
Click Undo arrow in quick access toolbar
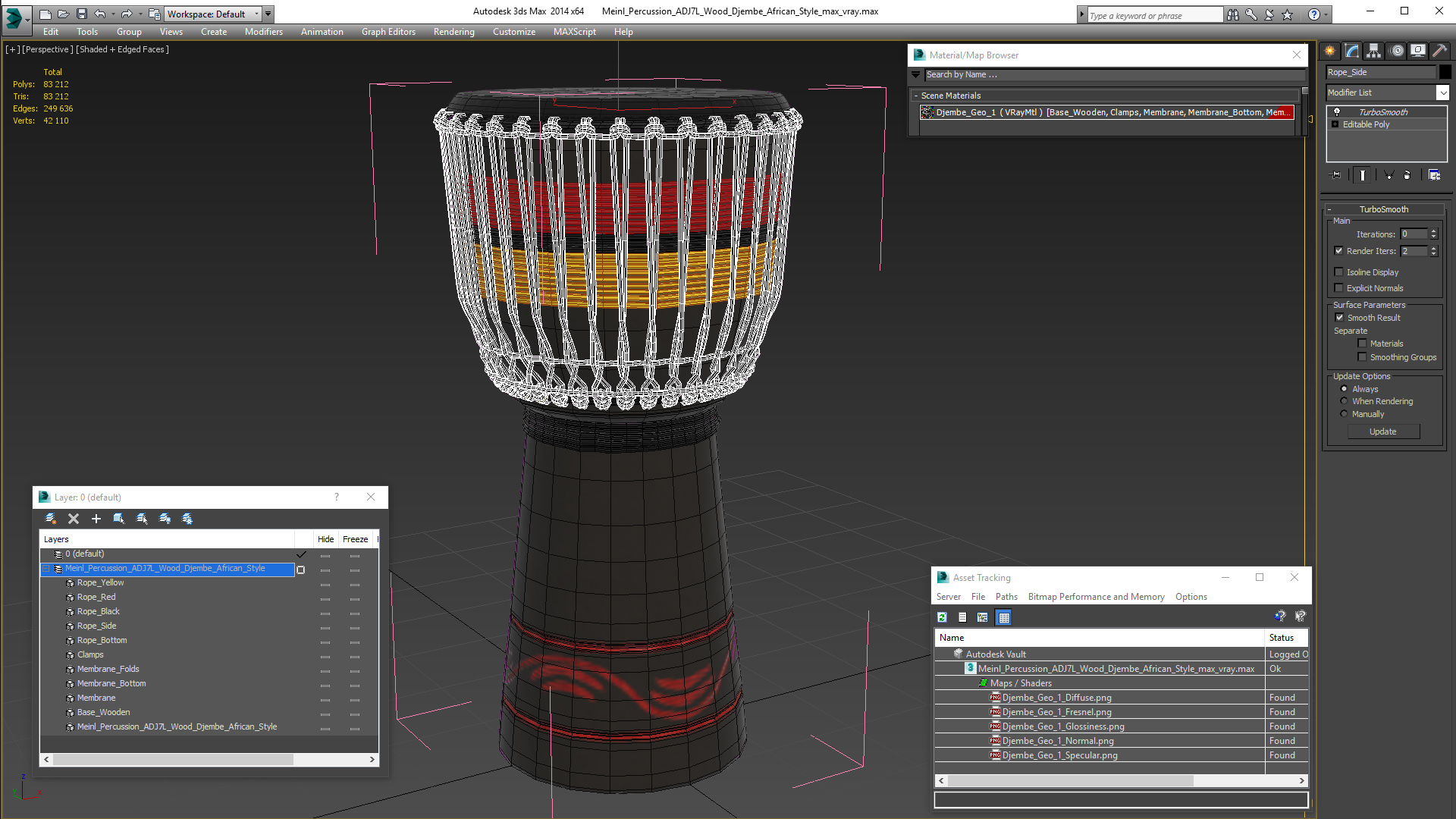point(100,14)
